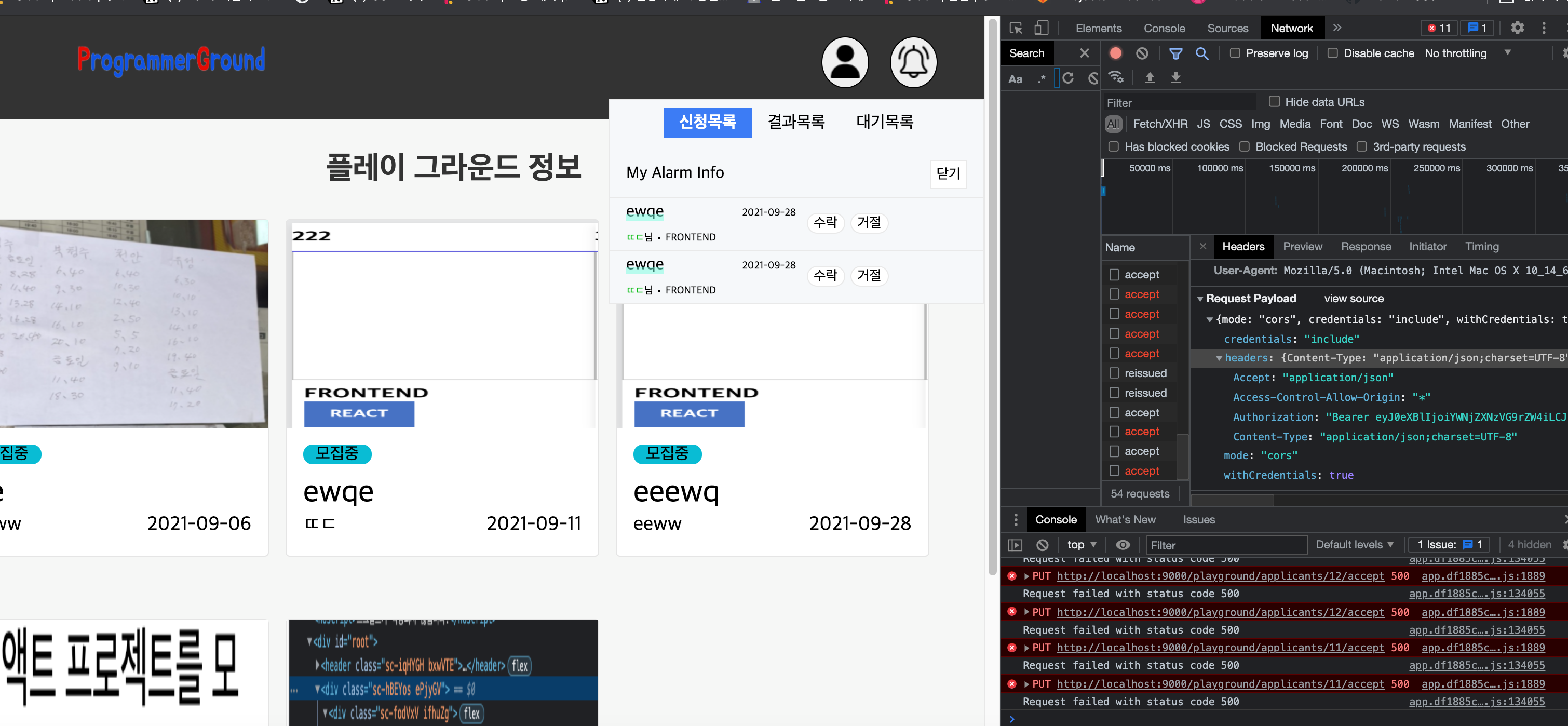Select the inspect element cursor tool

[x=1015, y=28]
